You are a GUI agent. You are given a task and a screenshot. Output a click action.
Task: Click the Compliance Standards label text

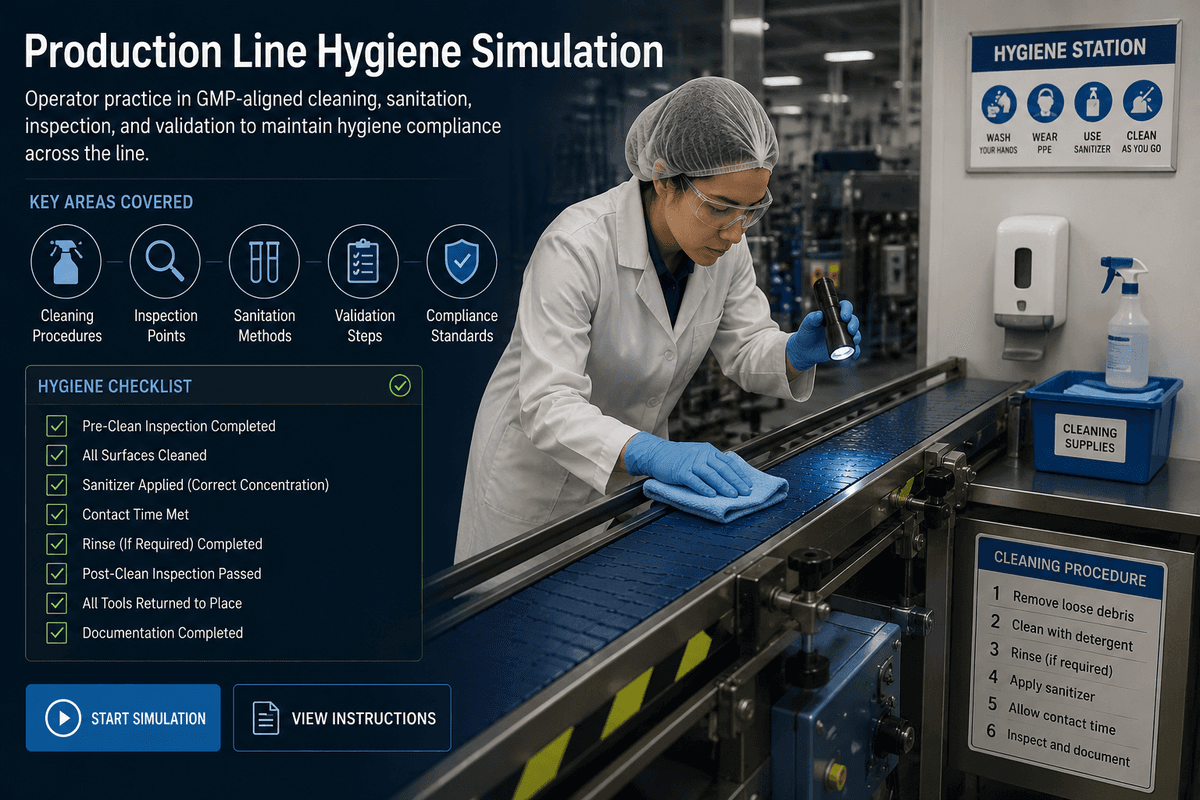(462, 326)
